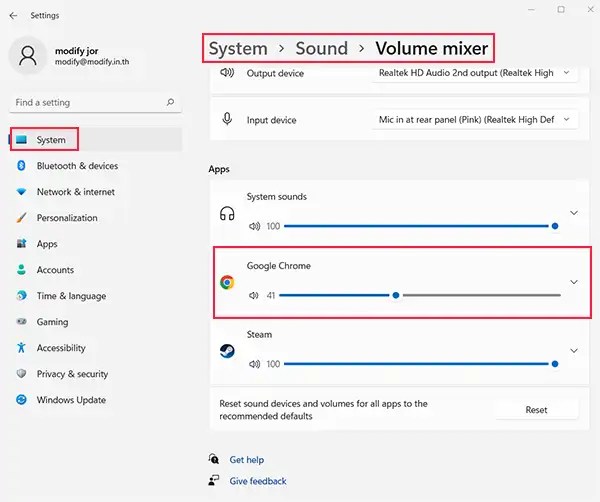Screen dimensions: 600x502
Task: Click the Find a setting field
Action: pos(95,103)
